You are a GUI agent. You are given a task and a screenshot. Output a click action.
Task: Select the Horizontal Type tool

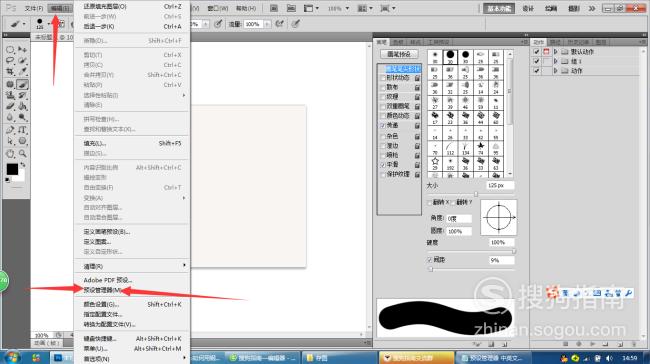coord(22,130)
